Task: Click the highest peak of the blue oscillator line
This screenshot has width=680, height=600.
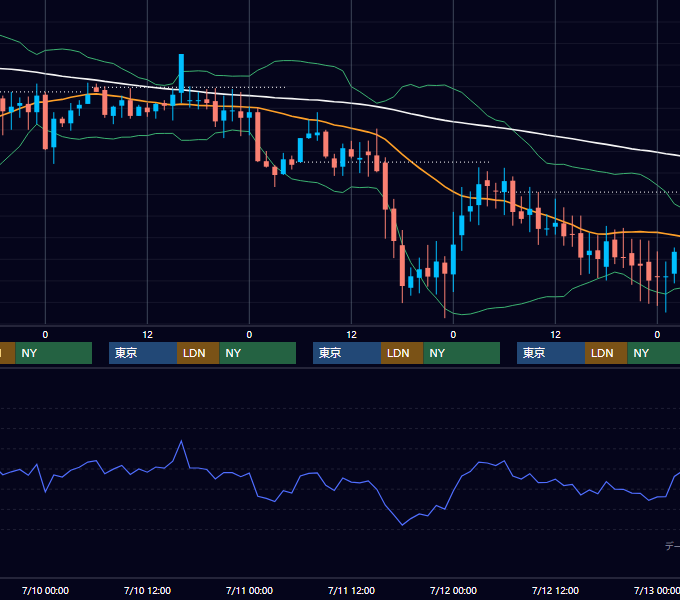Action: 181,441
